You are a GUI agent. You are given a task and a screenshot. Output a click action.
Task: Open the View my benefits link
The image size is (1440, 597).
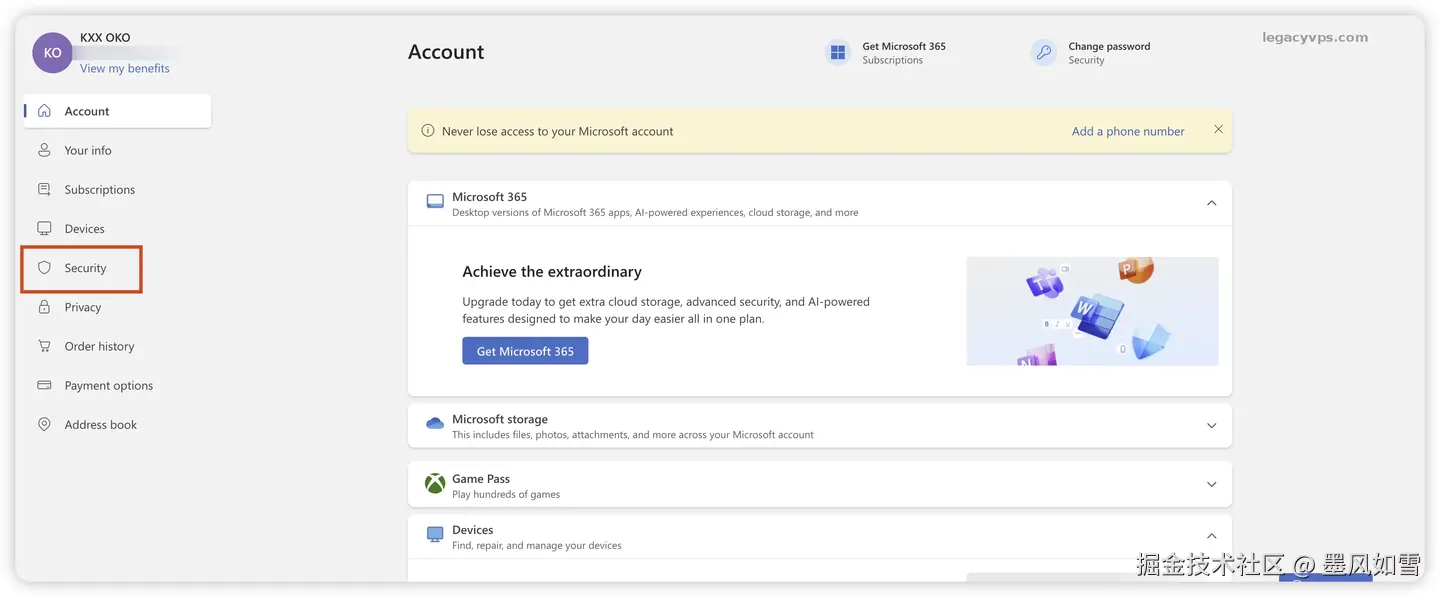coord(125,69)
